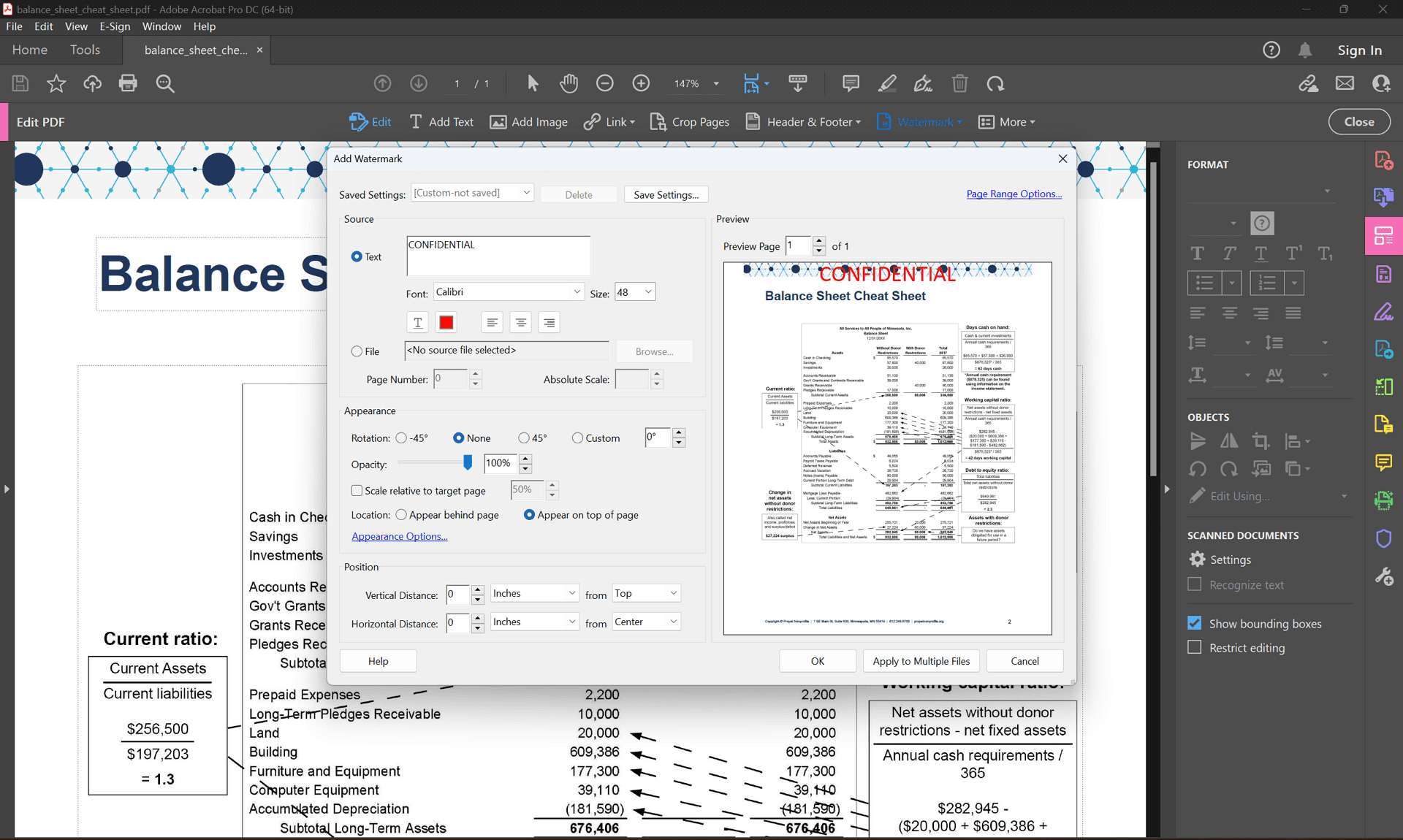1403x840 pixels.
Task: Open the E-Sign menu
Action: 115,26
